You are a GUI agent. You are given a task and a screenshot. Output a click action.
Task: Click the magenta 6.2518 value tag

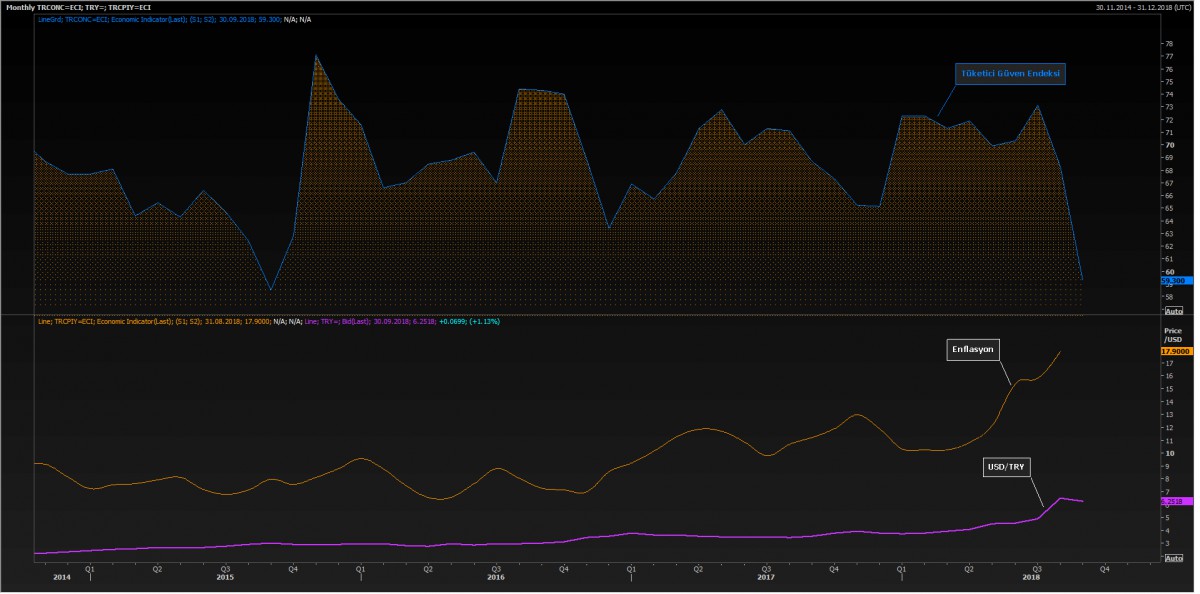click(1173, 501)
